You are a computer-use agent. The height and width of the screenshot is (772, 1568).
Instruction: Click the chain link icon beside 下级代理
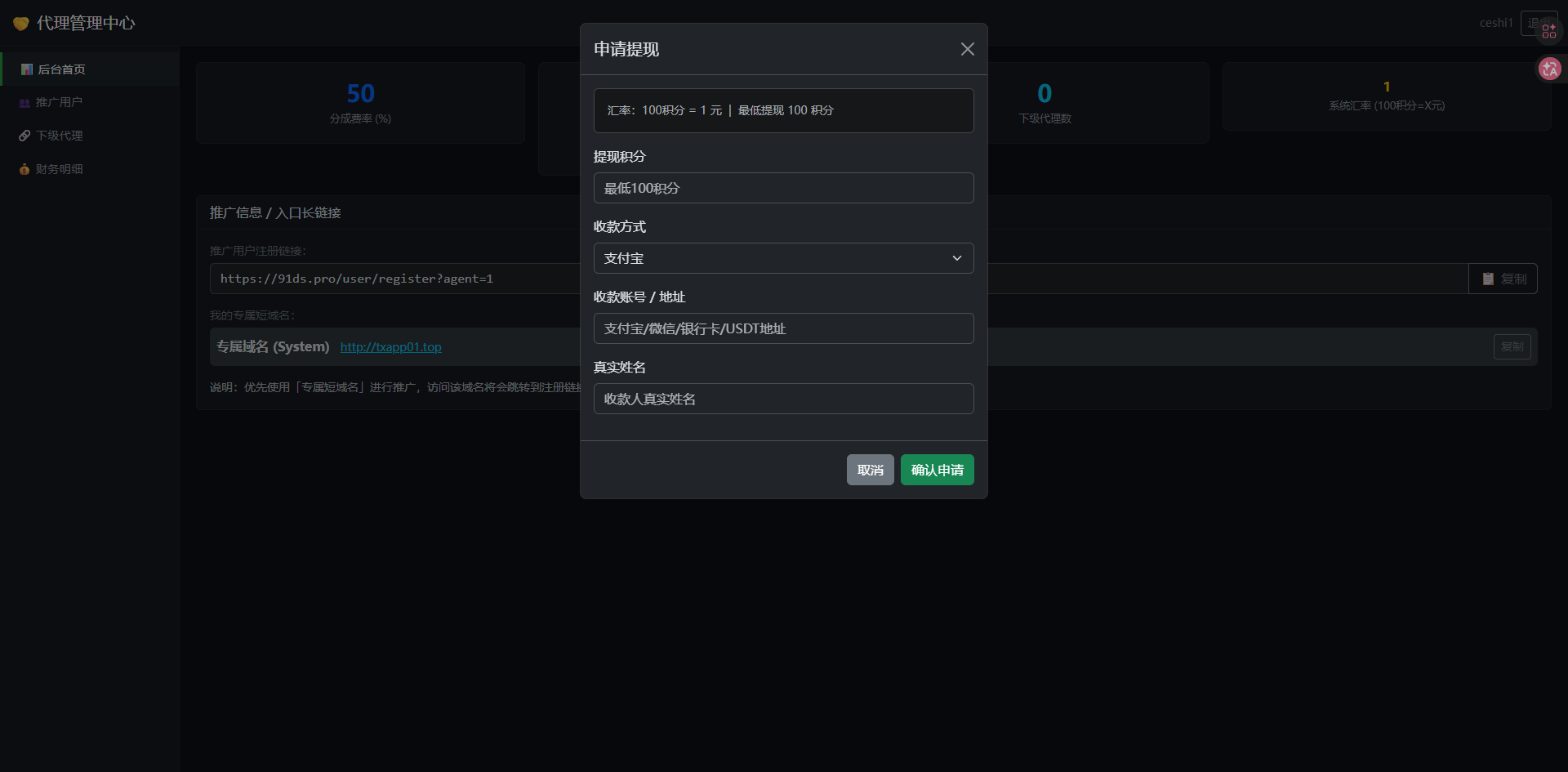24,136
